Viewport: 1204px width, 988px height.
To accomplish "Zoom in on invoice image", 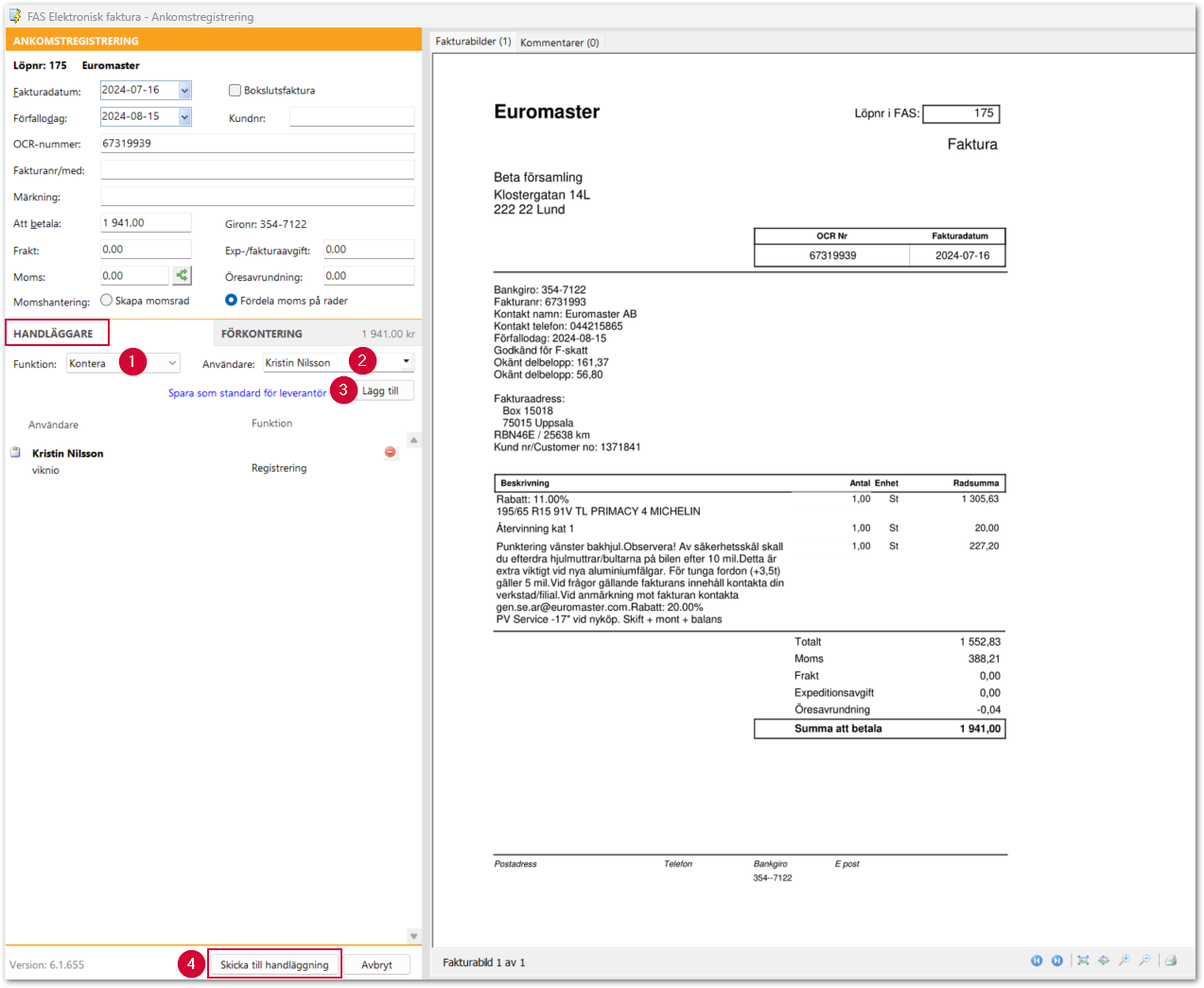I will [x=1125, y=961].
